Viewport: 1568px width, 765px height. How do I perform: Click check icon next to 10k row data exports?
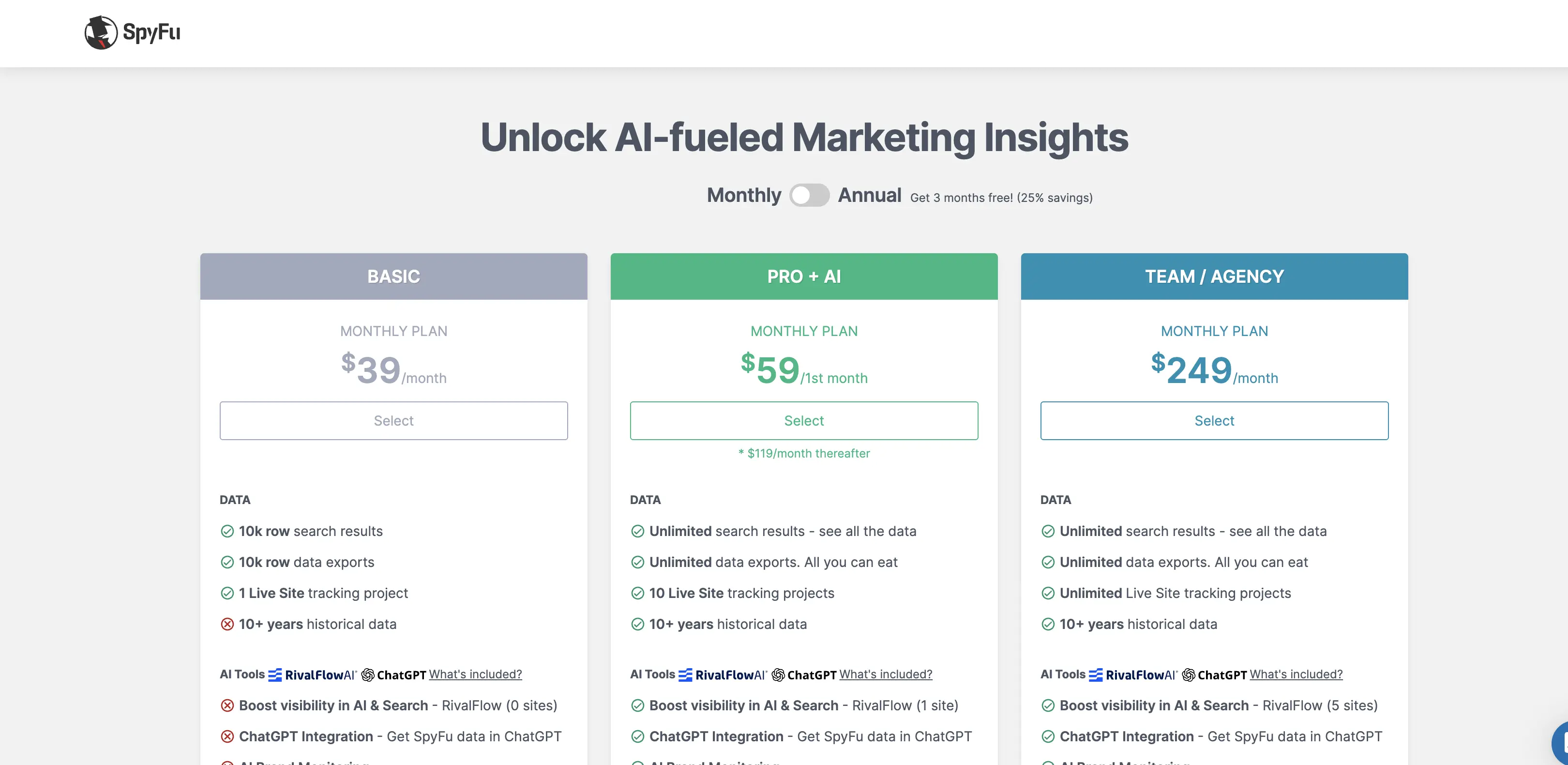click(227, 562)
